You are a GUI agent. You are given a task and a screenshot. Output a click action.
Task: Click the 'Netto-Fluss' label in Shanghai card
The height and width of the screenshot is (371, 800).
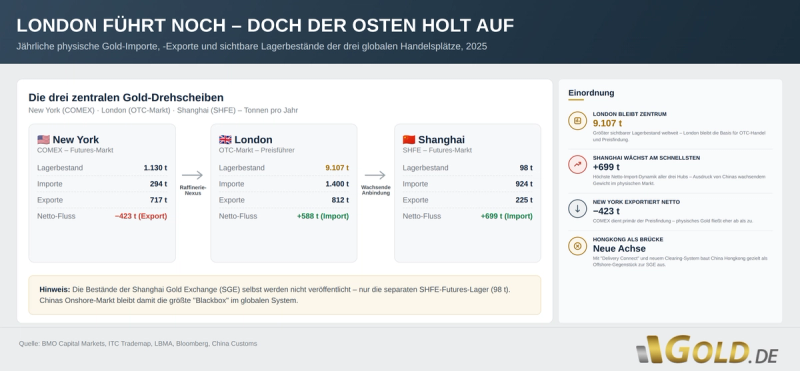click(421, 216)
